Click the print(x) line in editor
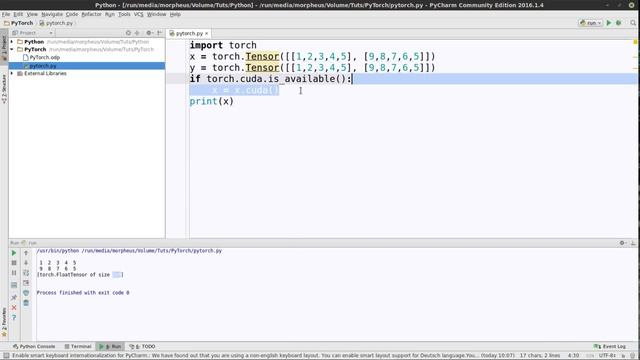 tap(211, 101)
